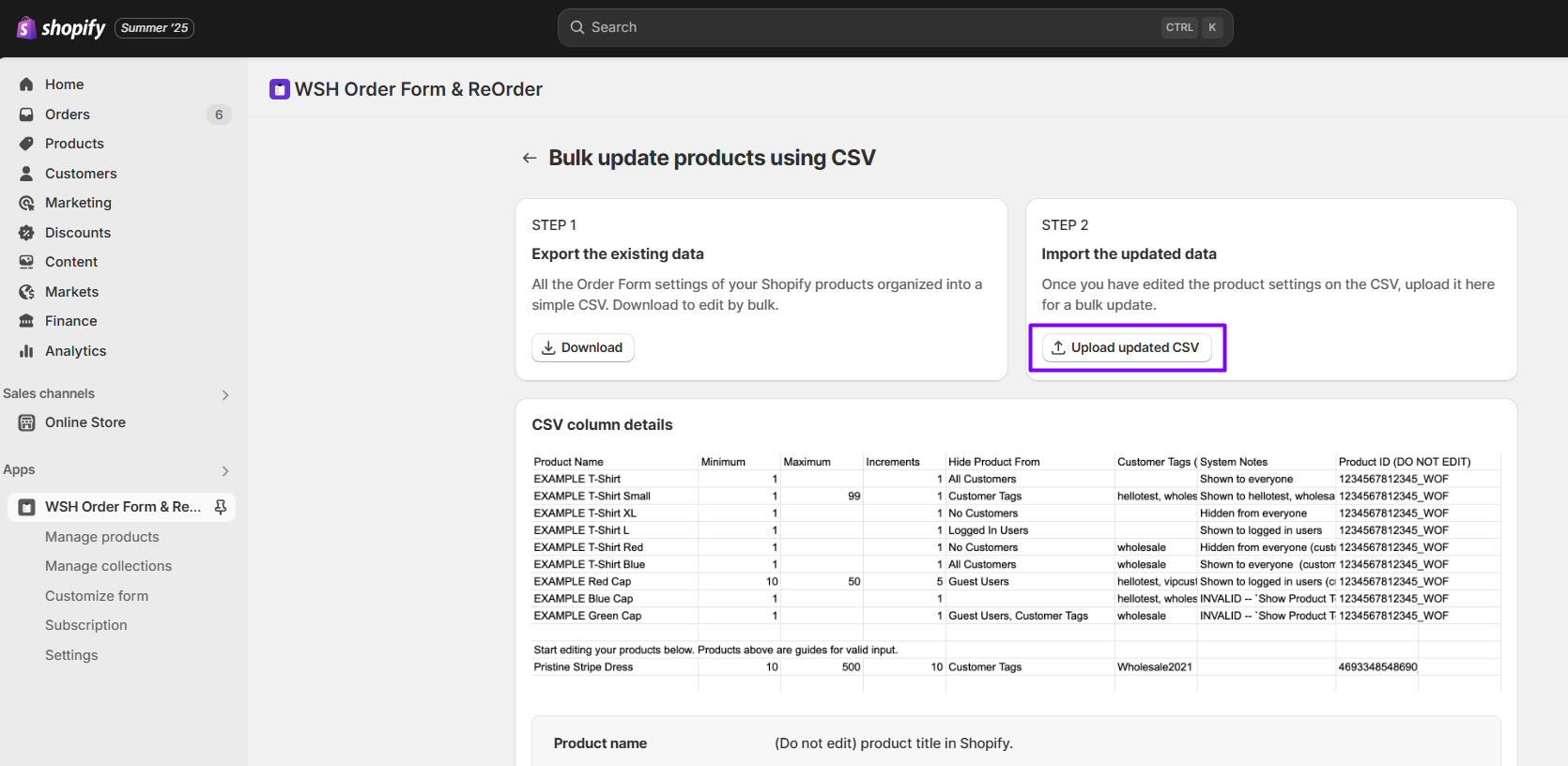
Task: Click the Discounts badge icon
Action: pyautogui.click(x=26, y=233)
